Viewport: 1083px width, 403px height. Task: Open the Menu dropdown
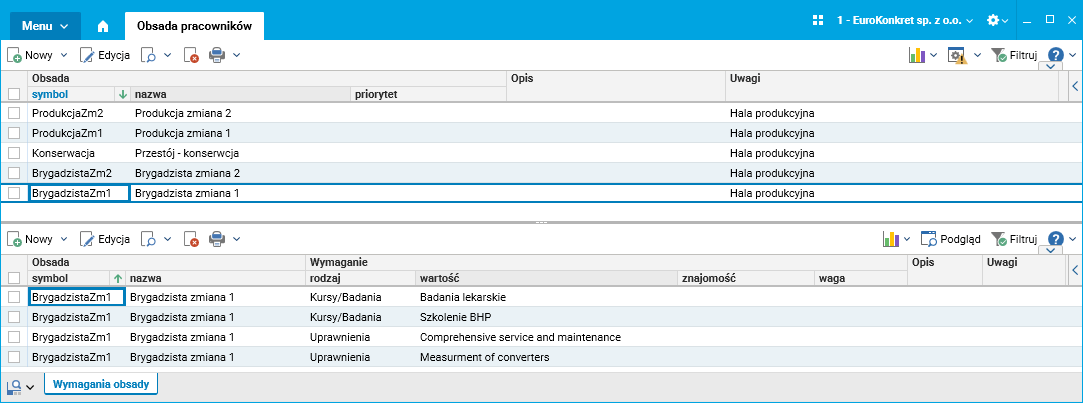44,25
